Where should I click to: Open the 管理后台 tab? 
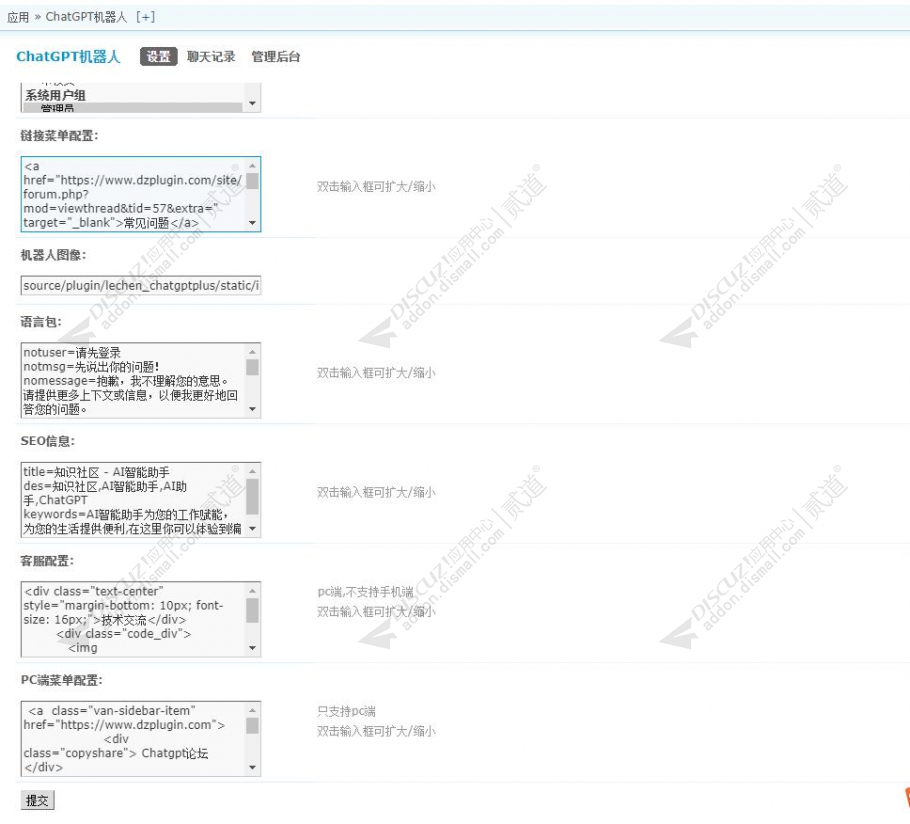275,56
